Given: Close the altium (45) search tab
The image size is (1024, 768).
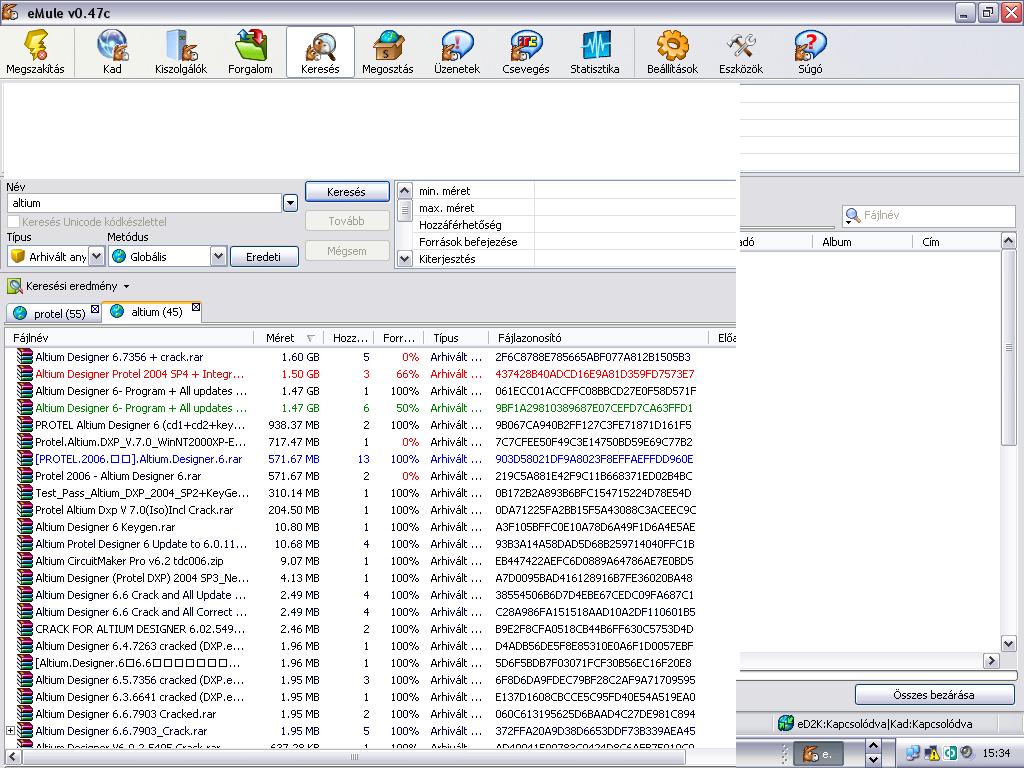Looking at the screenshot, I should click(196, 308).
